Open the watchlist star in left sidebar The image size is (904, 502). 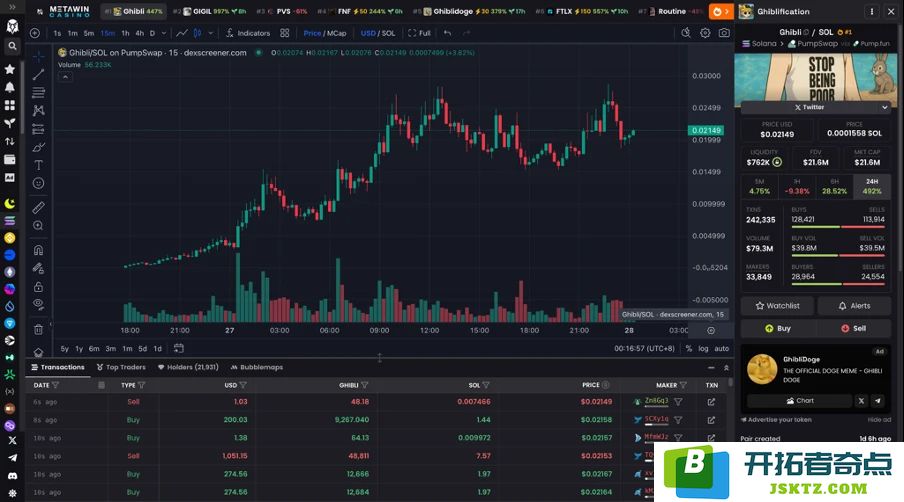(x=10, y=69)
